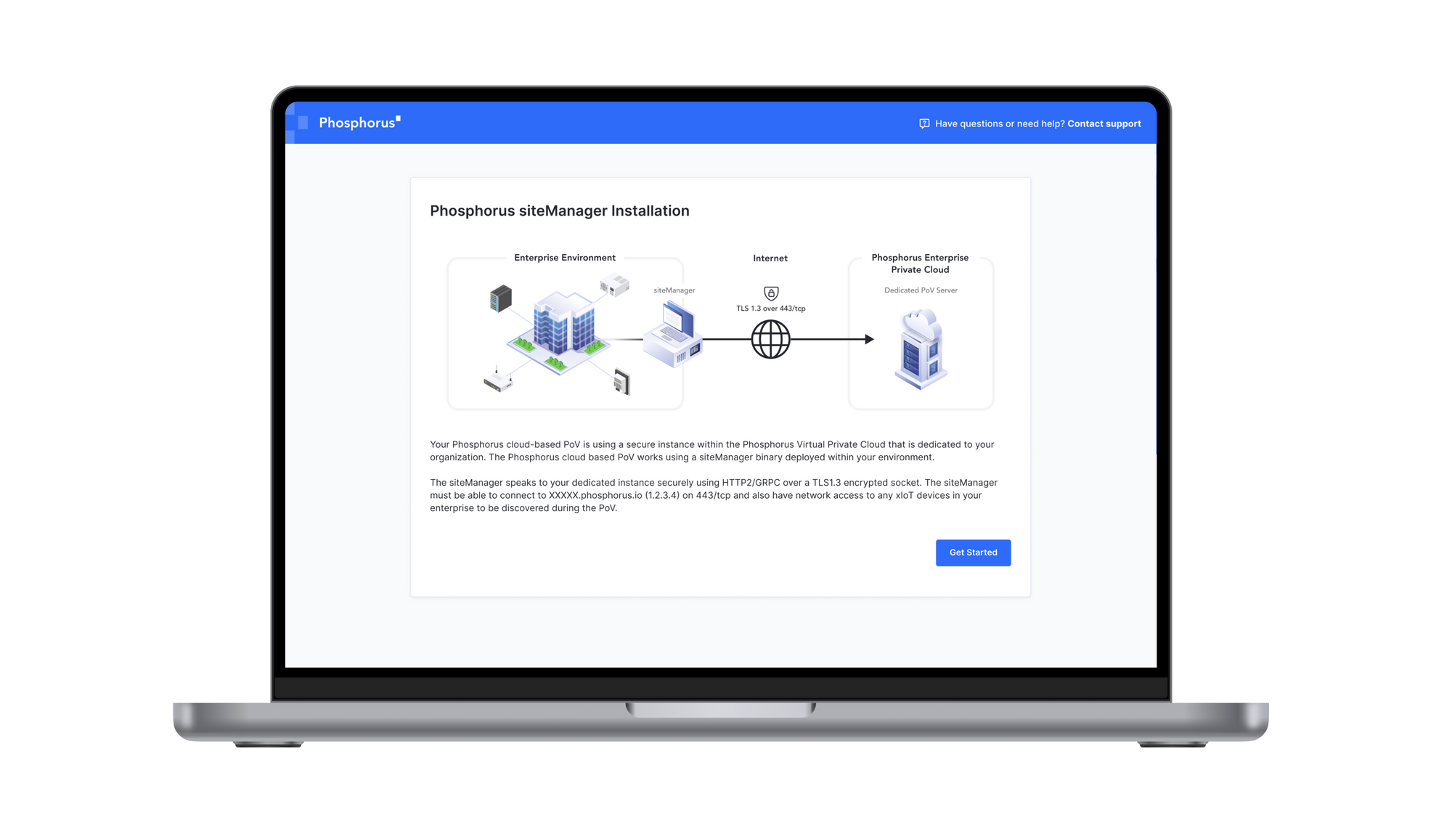Click the arrowhead pointing to Private Cloud

pos(869,339)
